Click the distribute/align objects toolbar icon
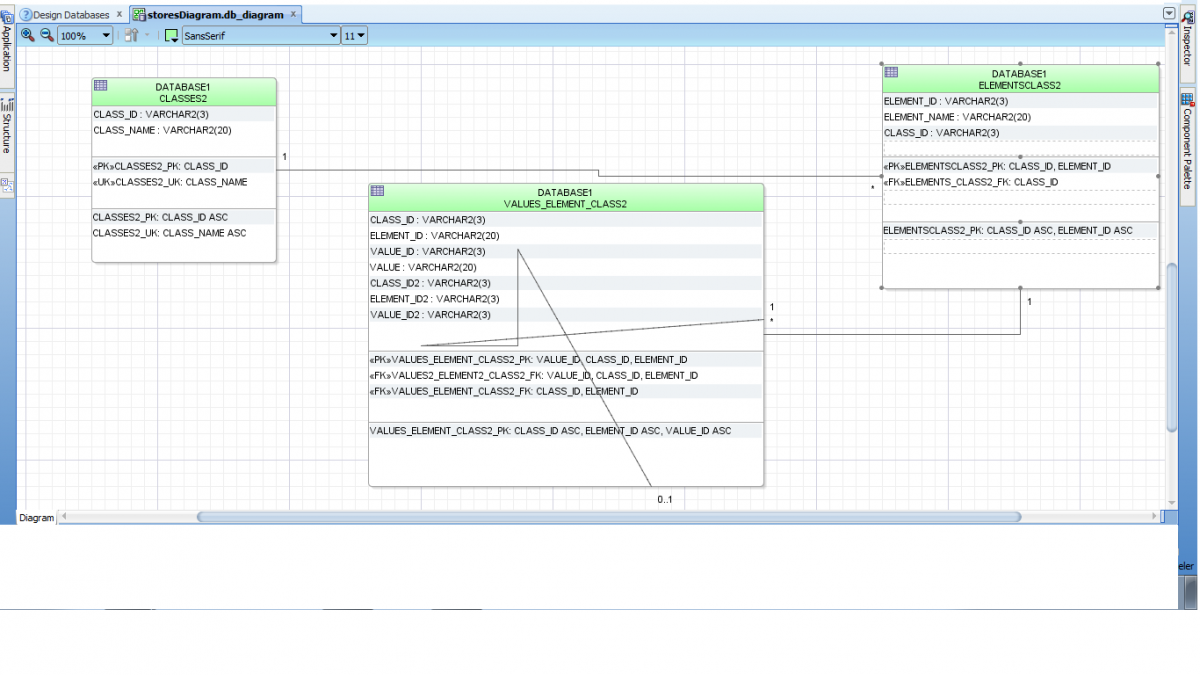Viewport: 1200px width, 675px height. 132,36
